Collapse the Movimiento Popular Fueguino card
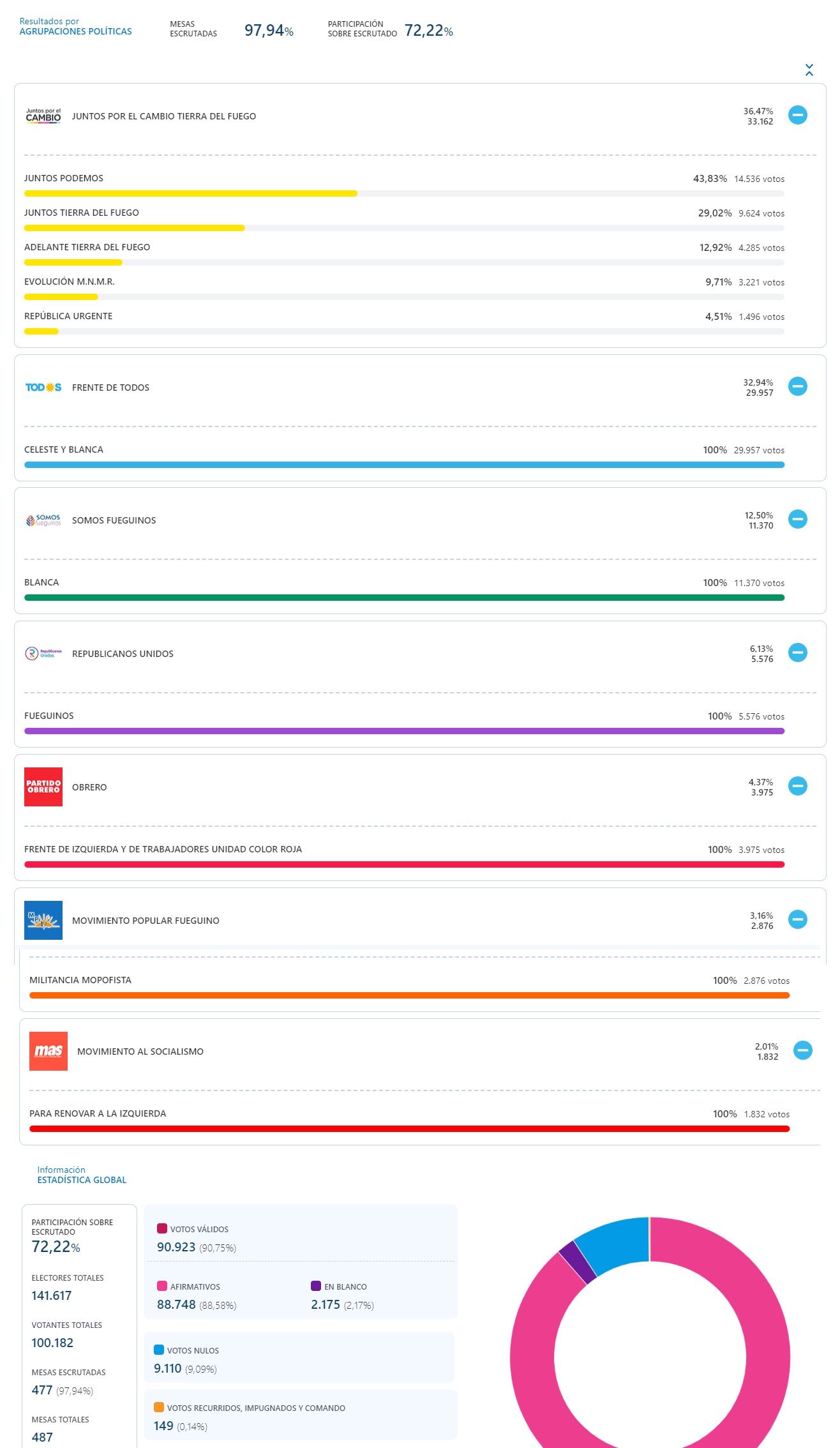Viewport: 840px width, 1448px height. [797, 919]
